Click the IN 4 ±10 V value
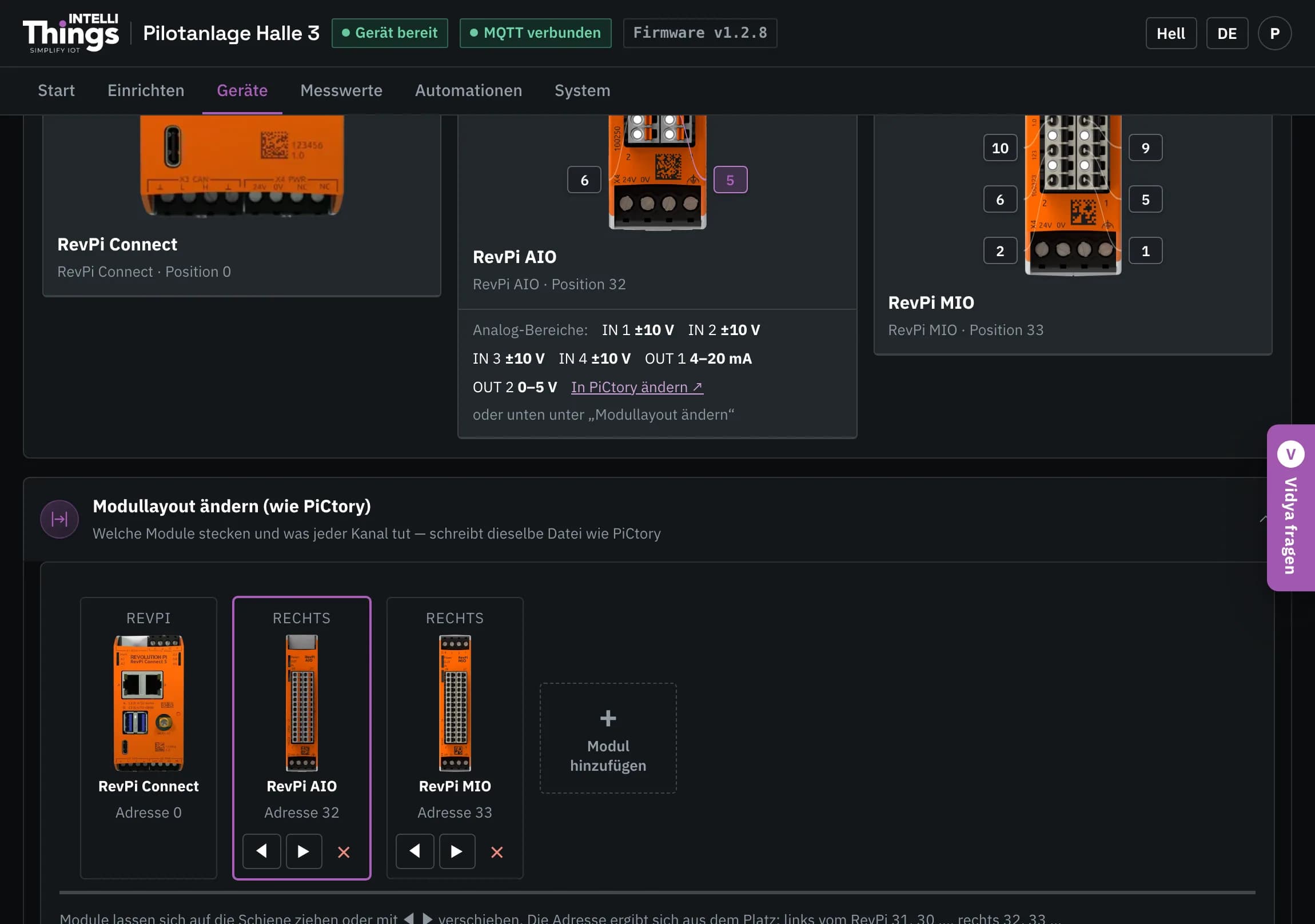Viewport: 1315px width, 924px height. [x=595, y=359]
